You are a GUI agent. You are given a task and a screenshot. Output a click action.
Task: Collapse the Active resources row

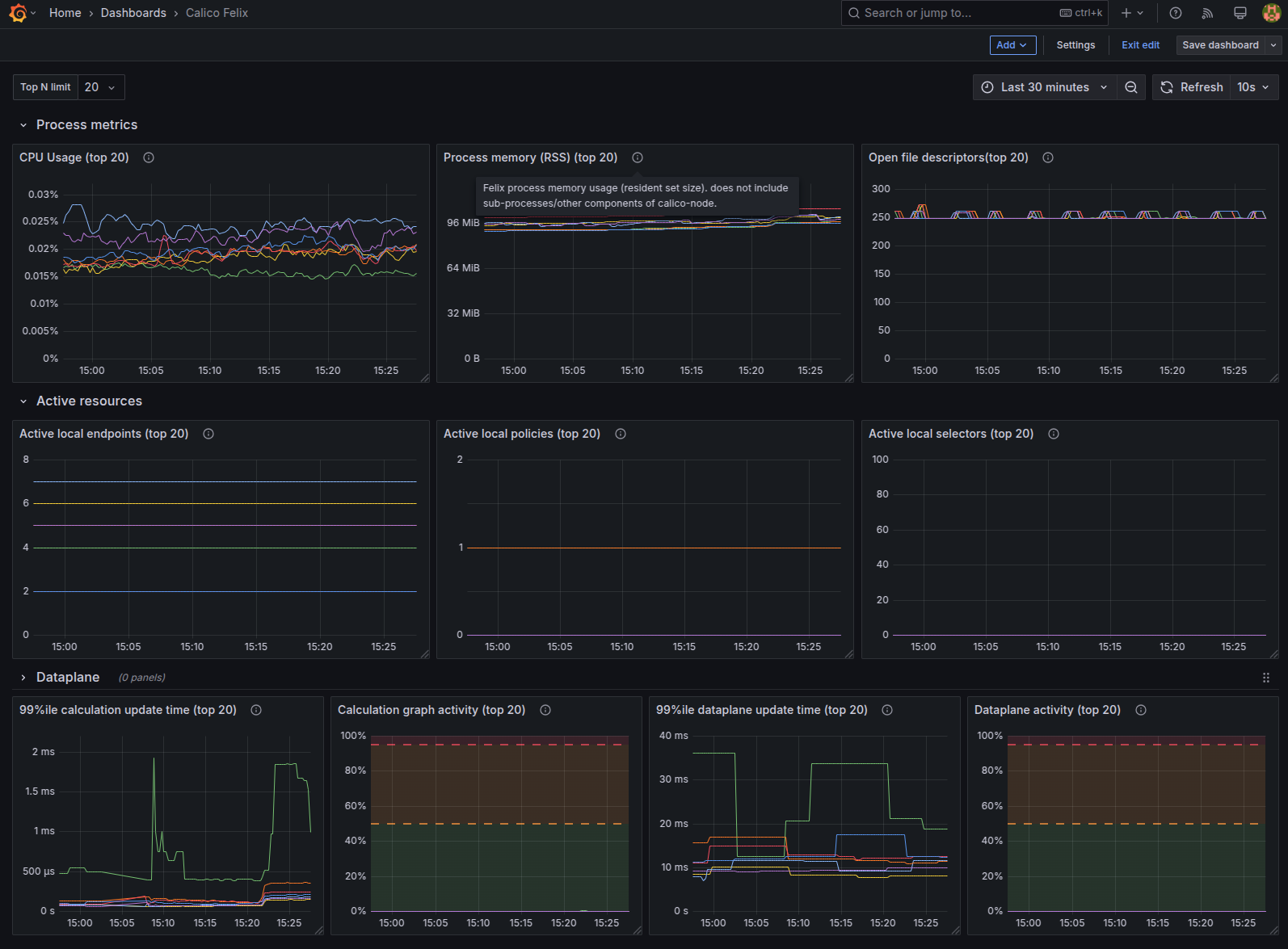tap(23, 401)
